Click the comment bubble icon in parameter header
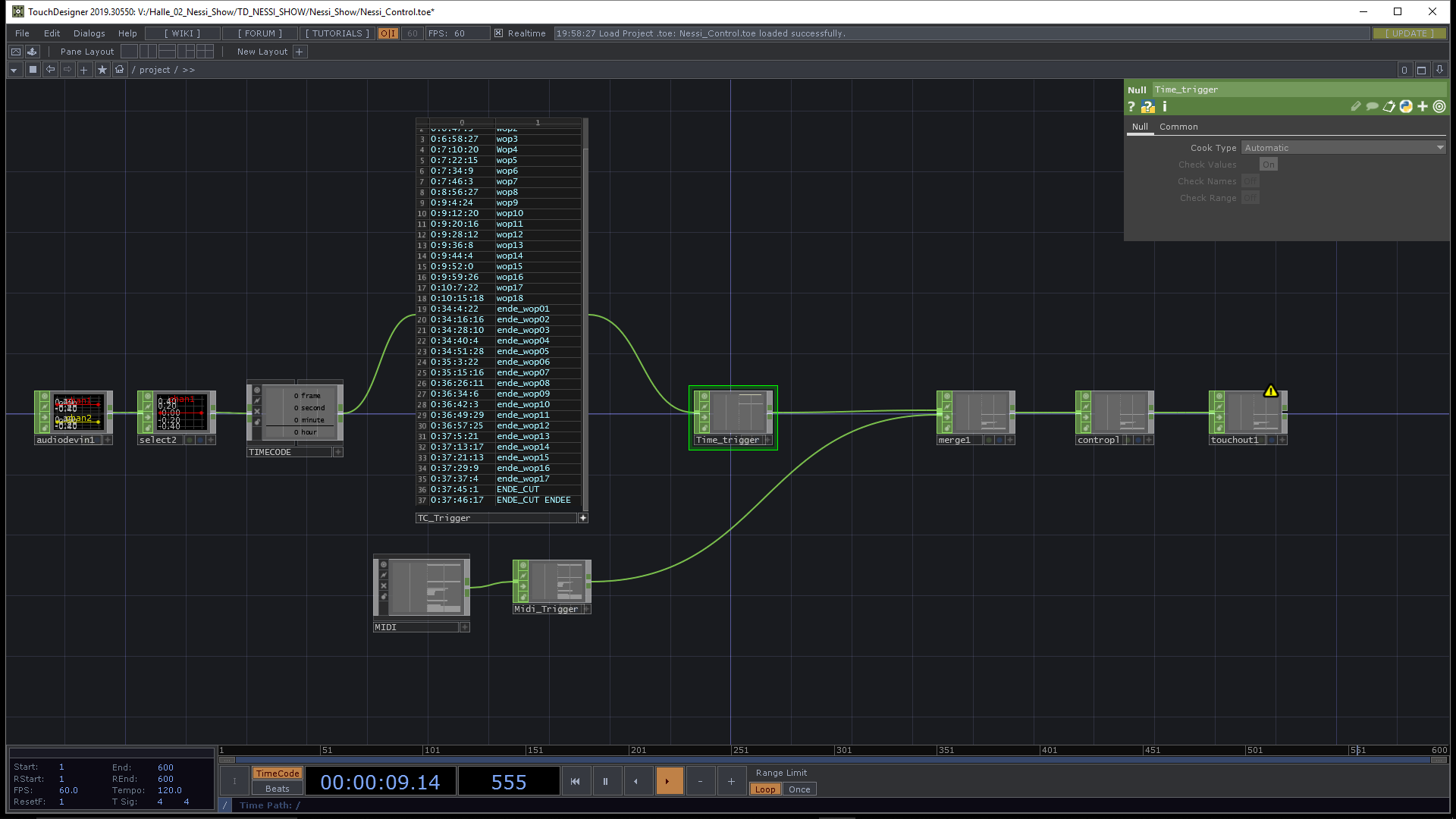Screen dimensions: 1456x819 [1372, 107]
